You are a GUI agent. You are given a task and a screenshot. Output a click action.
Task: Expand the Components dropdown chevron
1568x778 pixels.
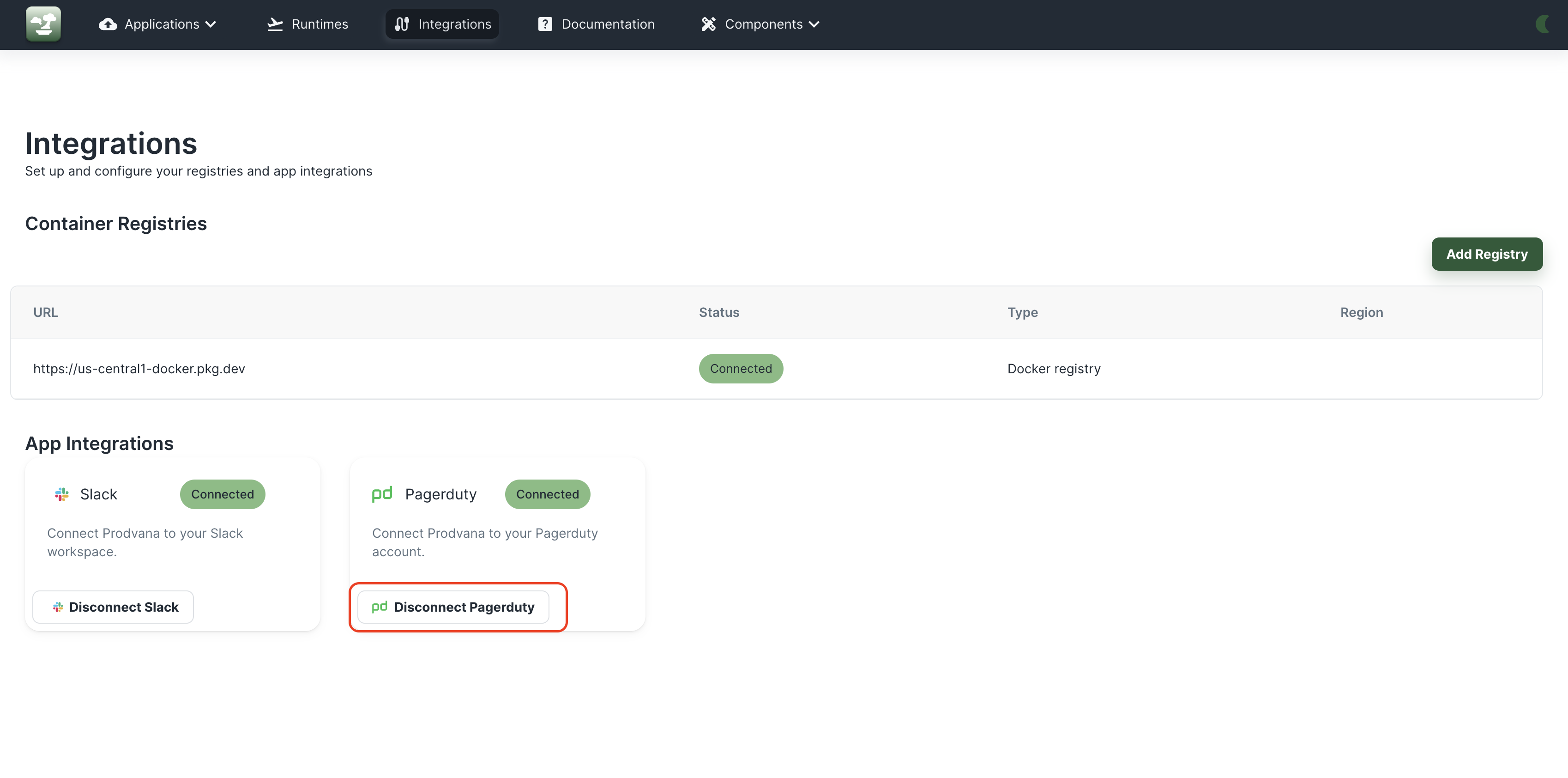814,24
